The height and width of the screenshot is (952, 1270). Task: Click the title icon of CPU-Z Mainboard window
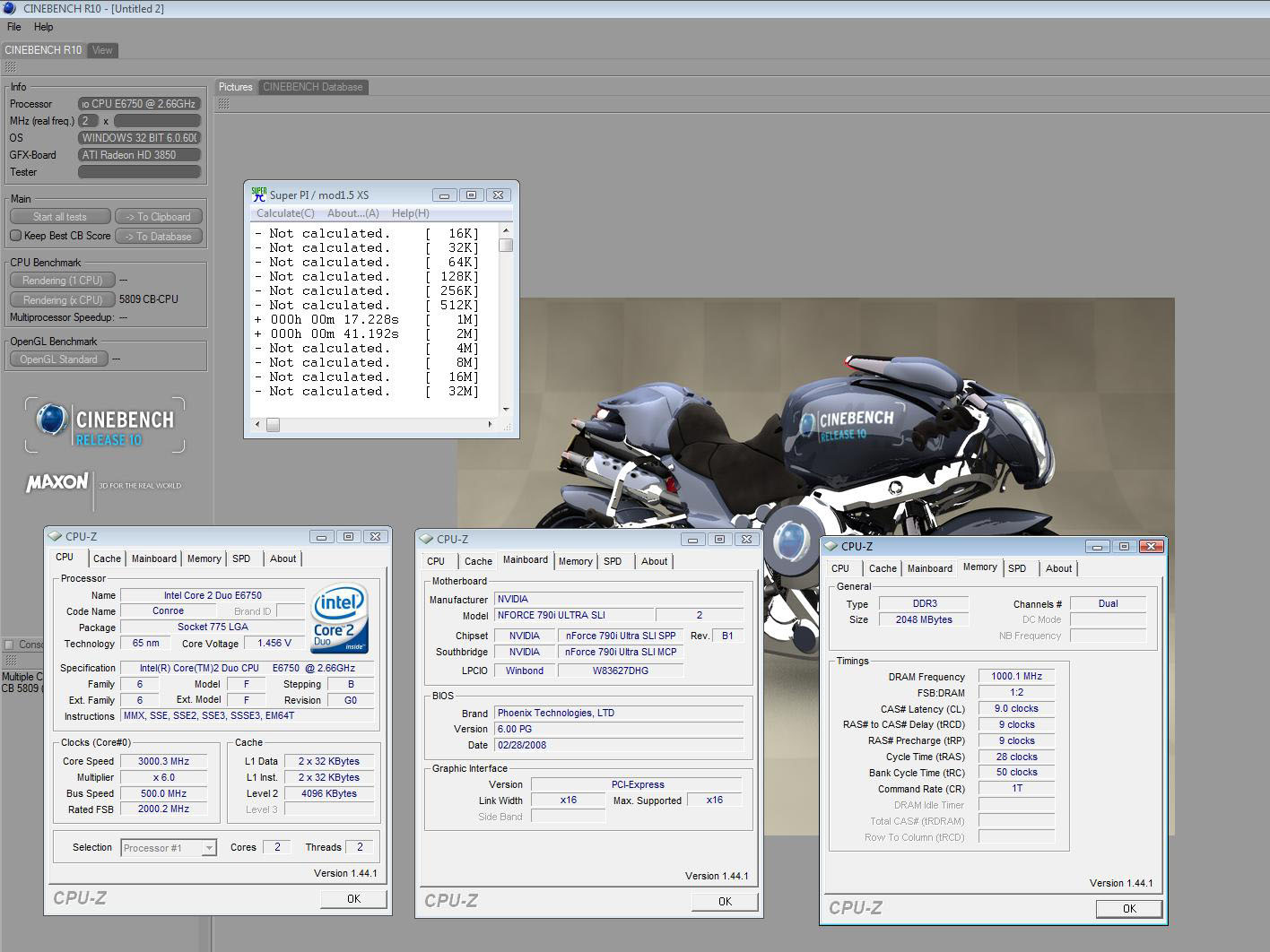pyautogui.click(x=426, y=539)
